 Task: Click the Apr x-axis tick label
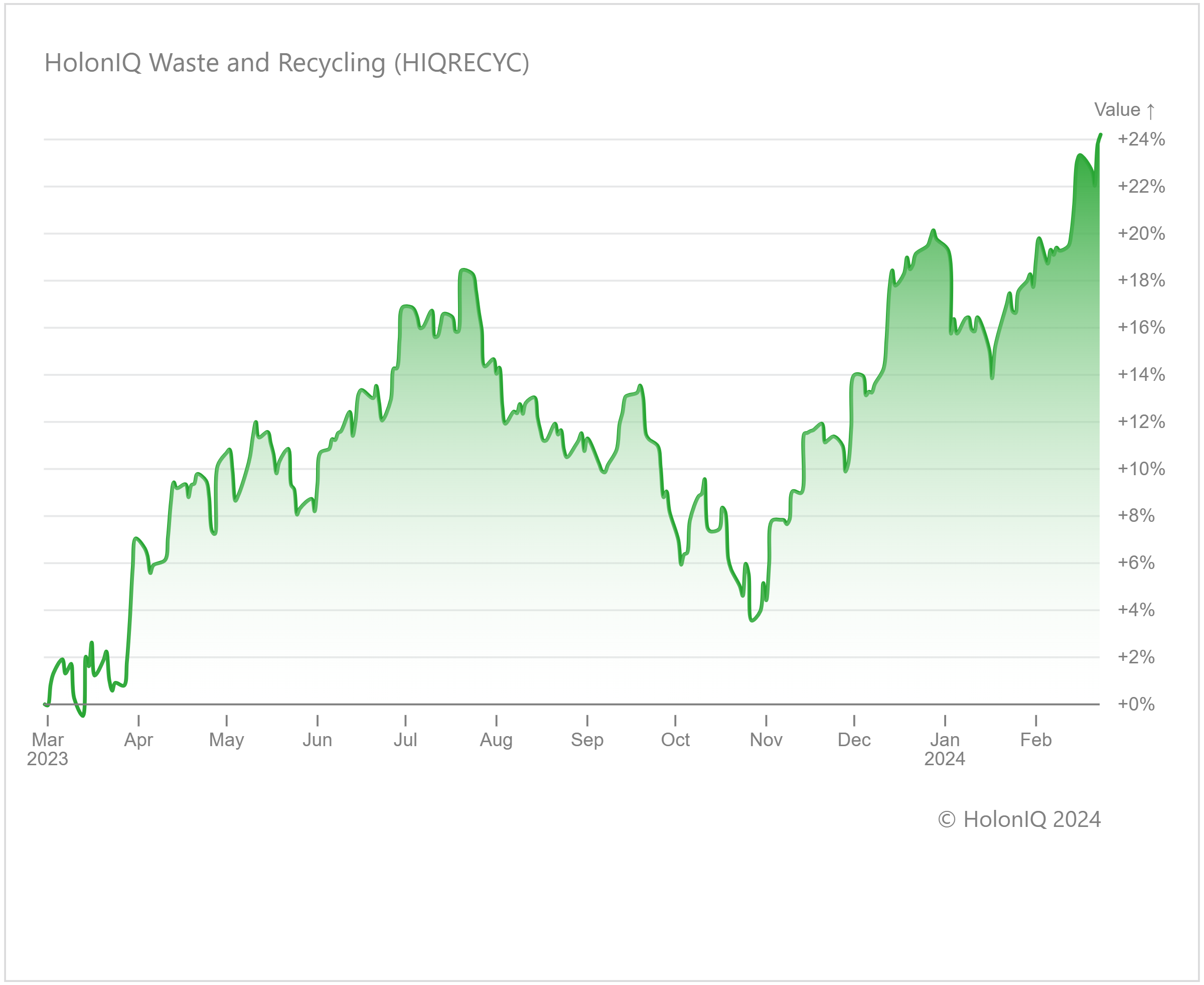pyautogui.click(x=138, y=740)
